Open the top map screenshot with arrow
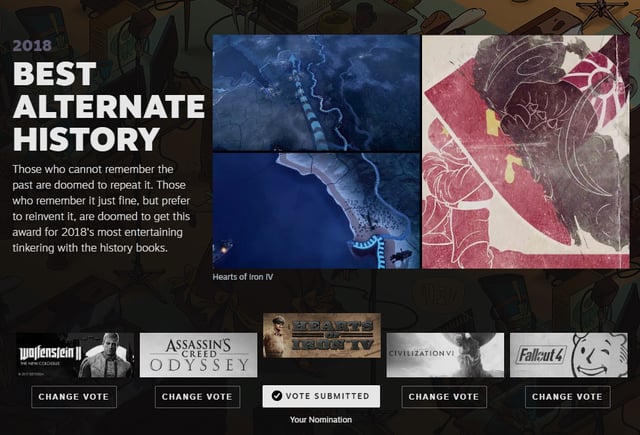The width and height of the screenshot is (640, 435). tap(316, 93)
